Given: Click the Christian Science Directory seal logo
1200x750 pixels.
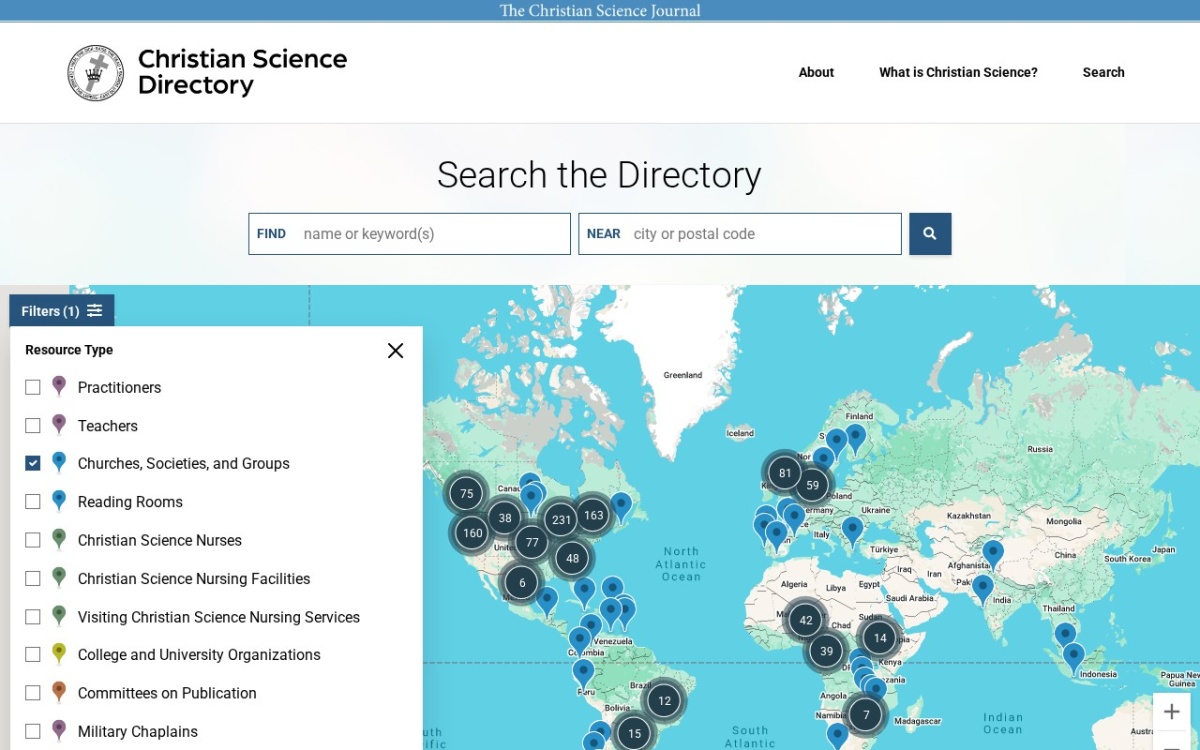Looking at the screenshot, I should click(95, 73).
